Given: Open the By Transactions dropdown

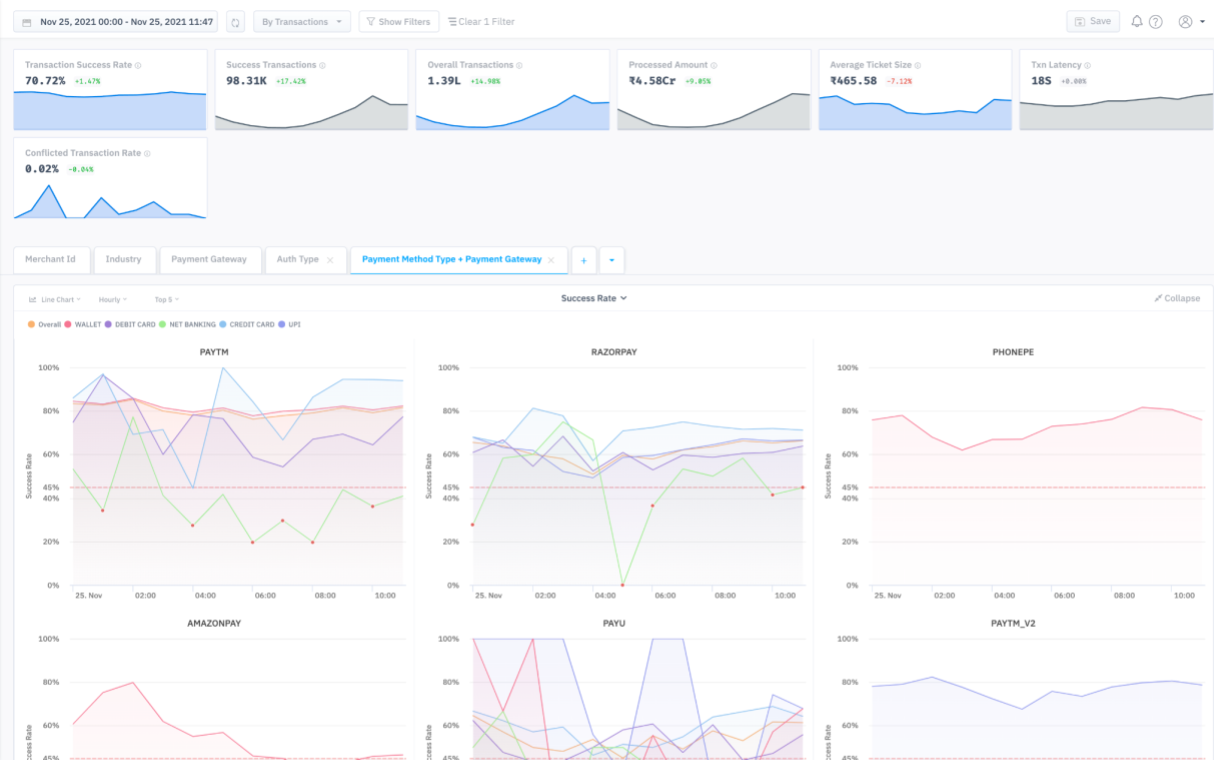Looking at the screenshot, I should [x=301, y=21].
